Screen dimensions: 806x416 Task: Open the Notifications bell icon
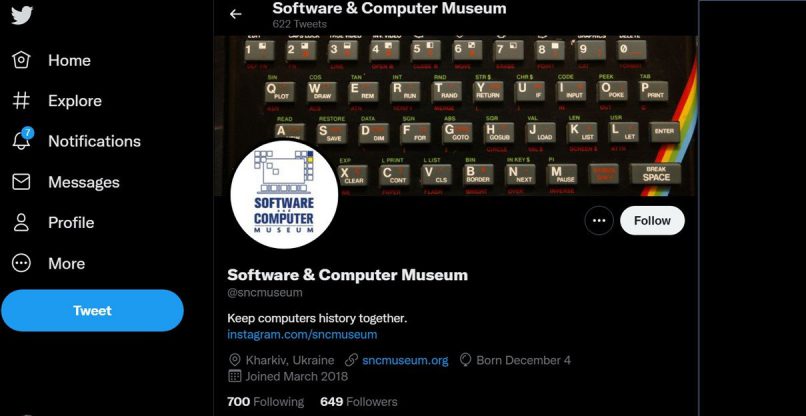(x=22, y=140)
